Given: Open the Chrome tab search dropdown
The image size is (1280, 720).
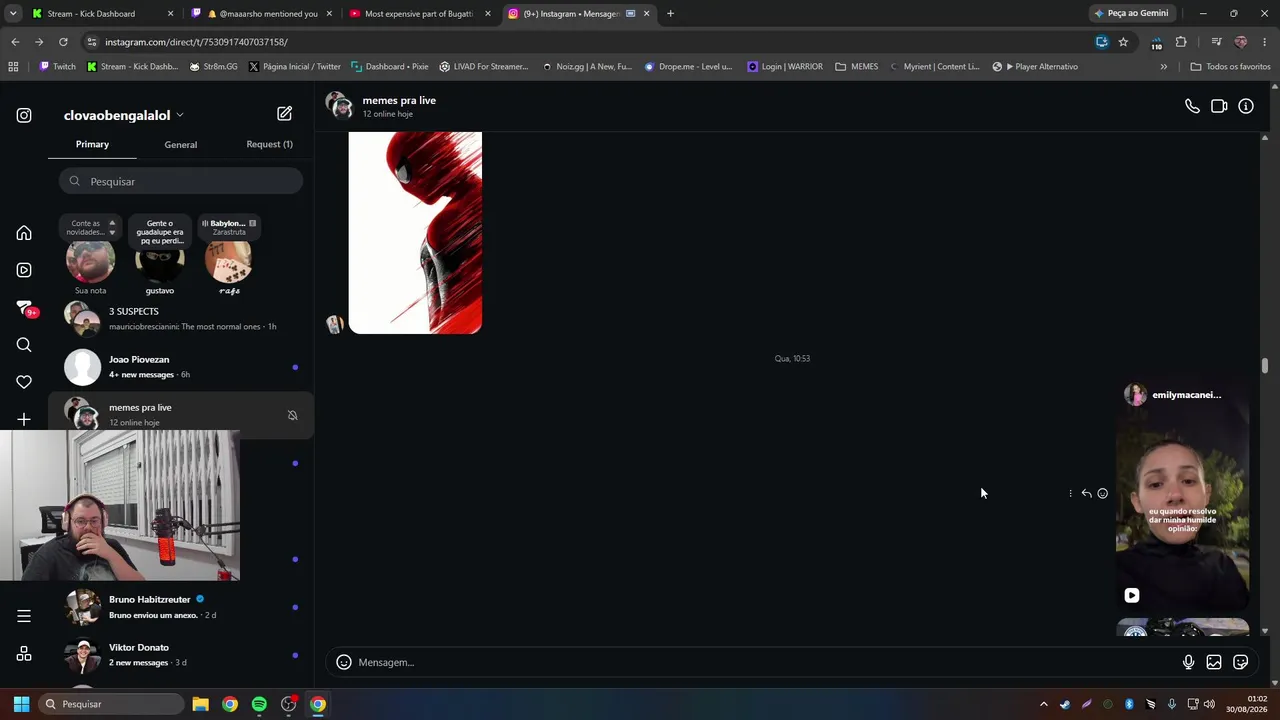Looking at the screenshot, I should click(13, 14).
